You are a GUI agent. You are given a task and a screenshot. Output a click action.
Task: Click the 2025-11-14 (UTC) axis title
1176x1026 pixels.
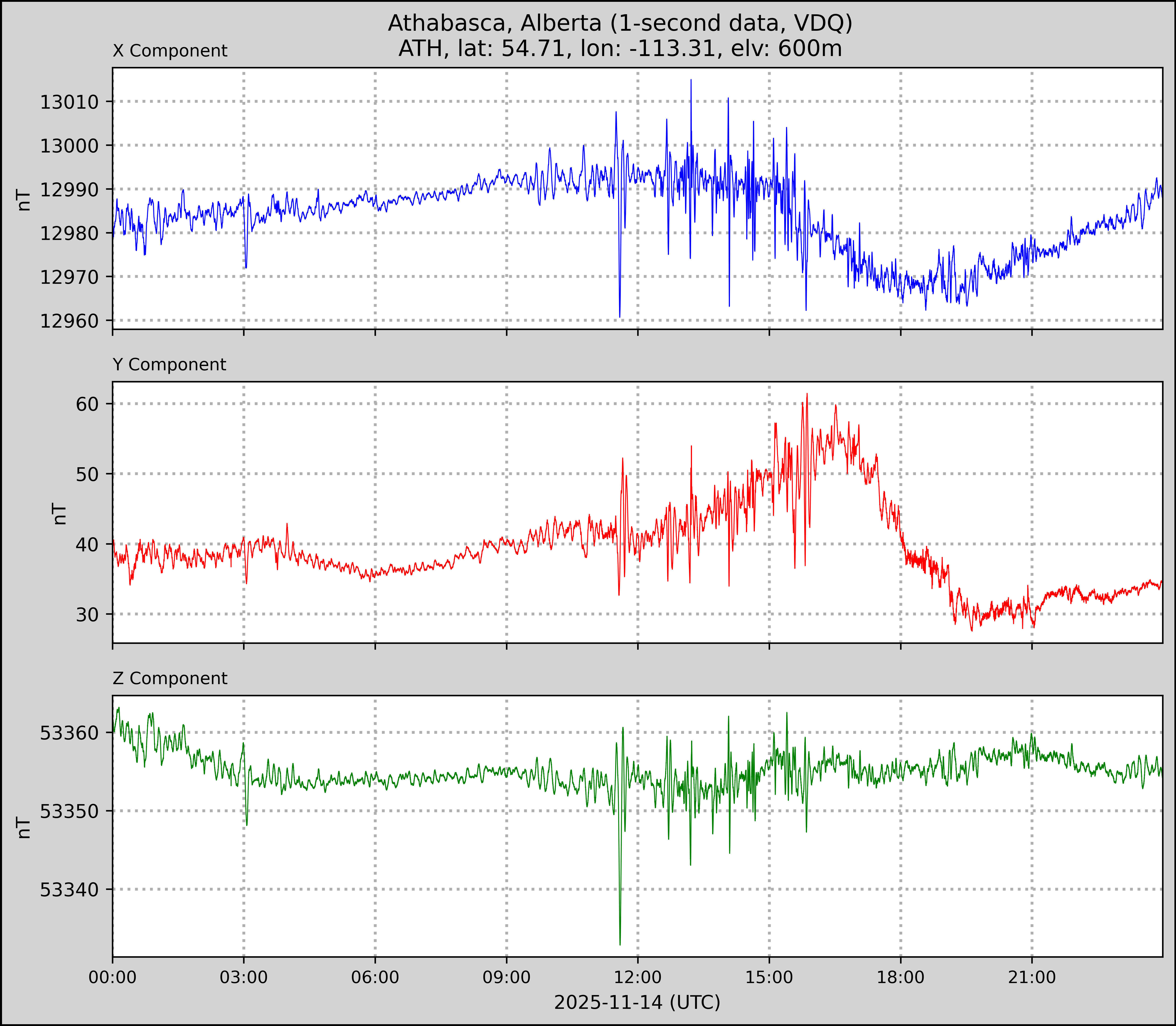click(x=637, y=1003)
